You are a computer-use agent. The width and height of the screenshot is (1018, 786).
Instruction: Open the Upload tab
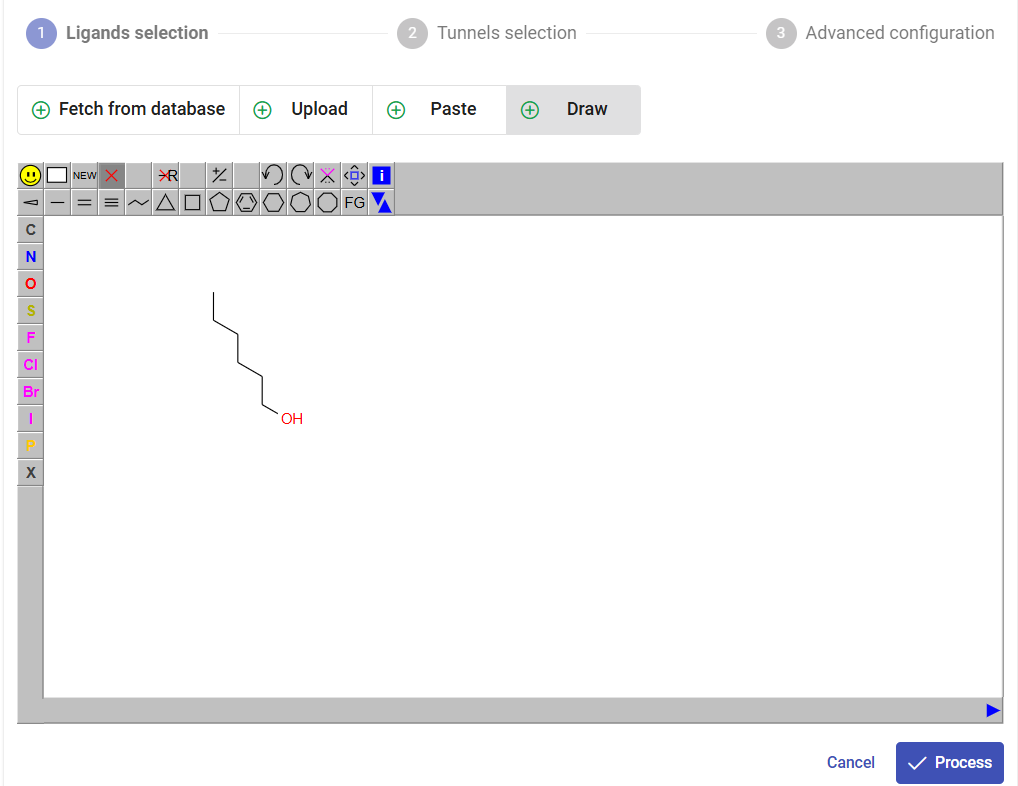tap(306, 110)
